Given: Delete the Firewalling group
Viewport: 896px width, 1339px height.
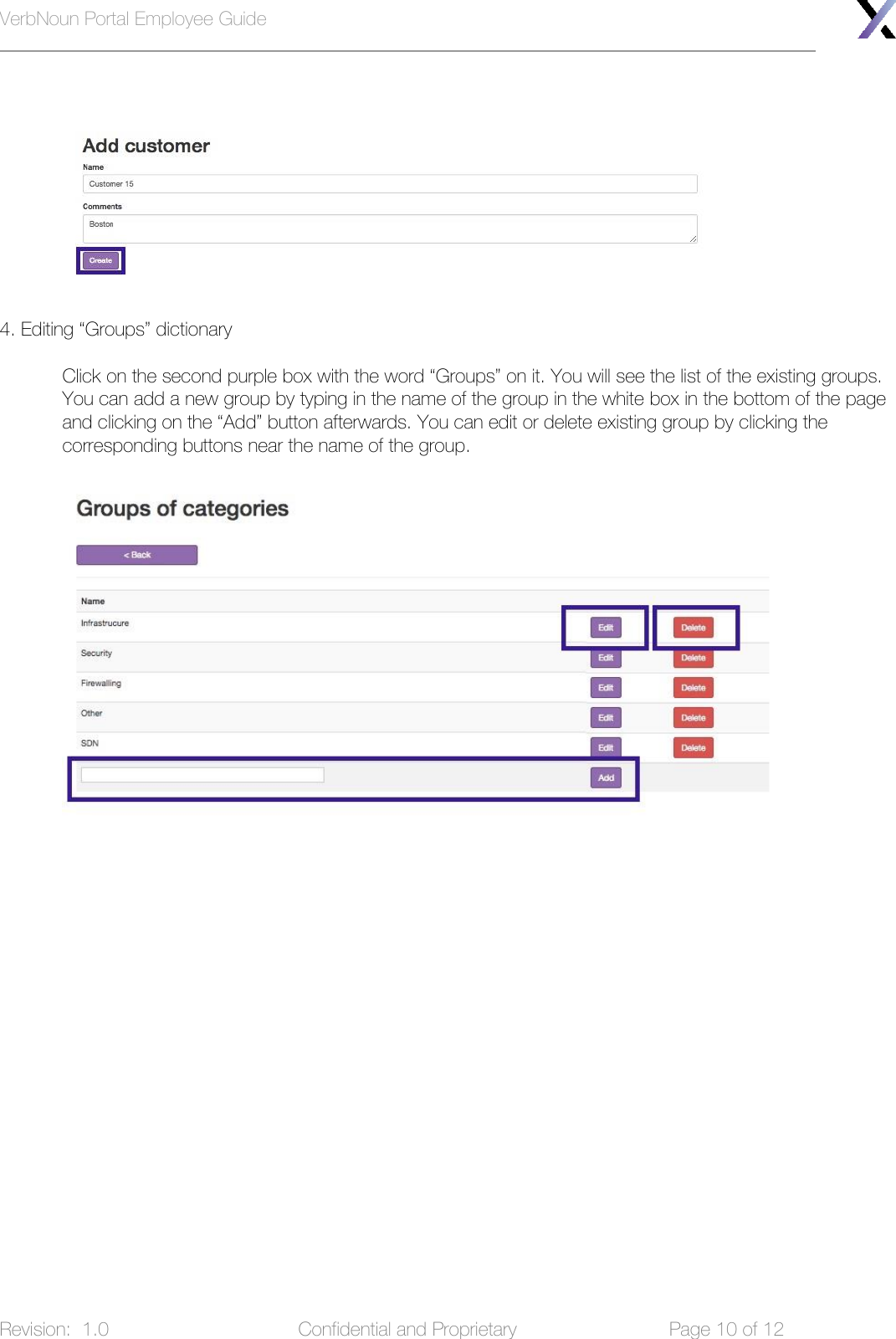Looking at the screenshot, I should coord(693,687).
